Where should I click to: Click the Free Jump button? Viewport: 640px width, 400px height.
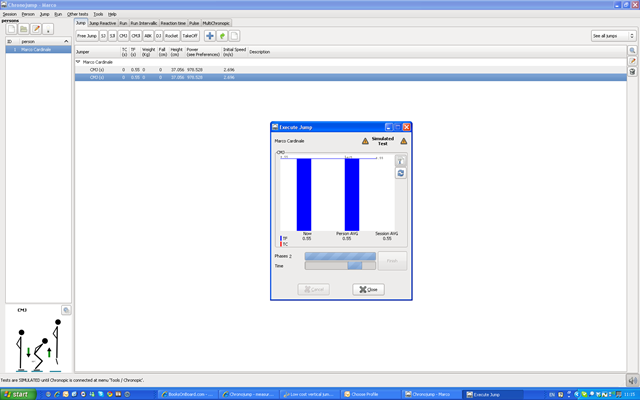[87, 36]
